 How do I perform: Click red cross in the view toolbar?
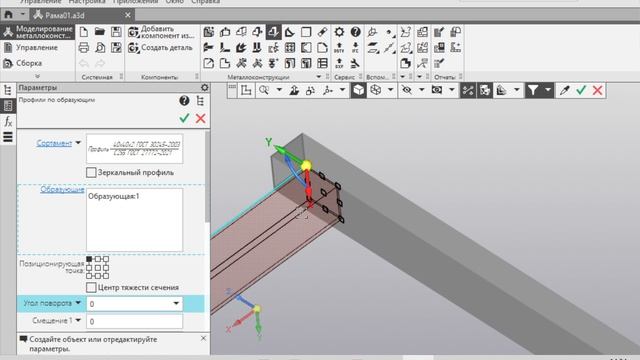point(598,90)
